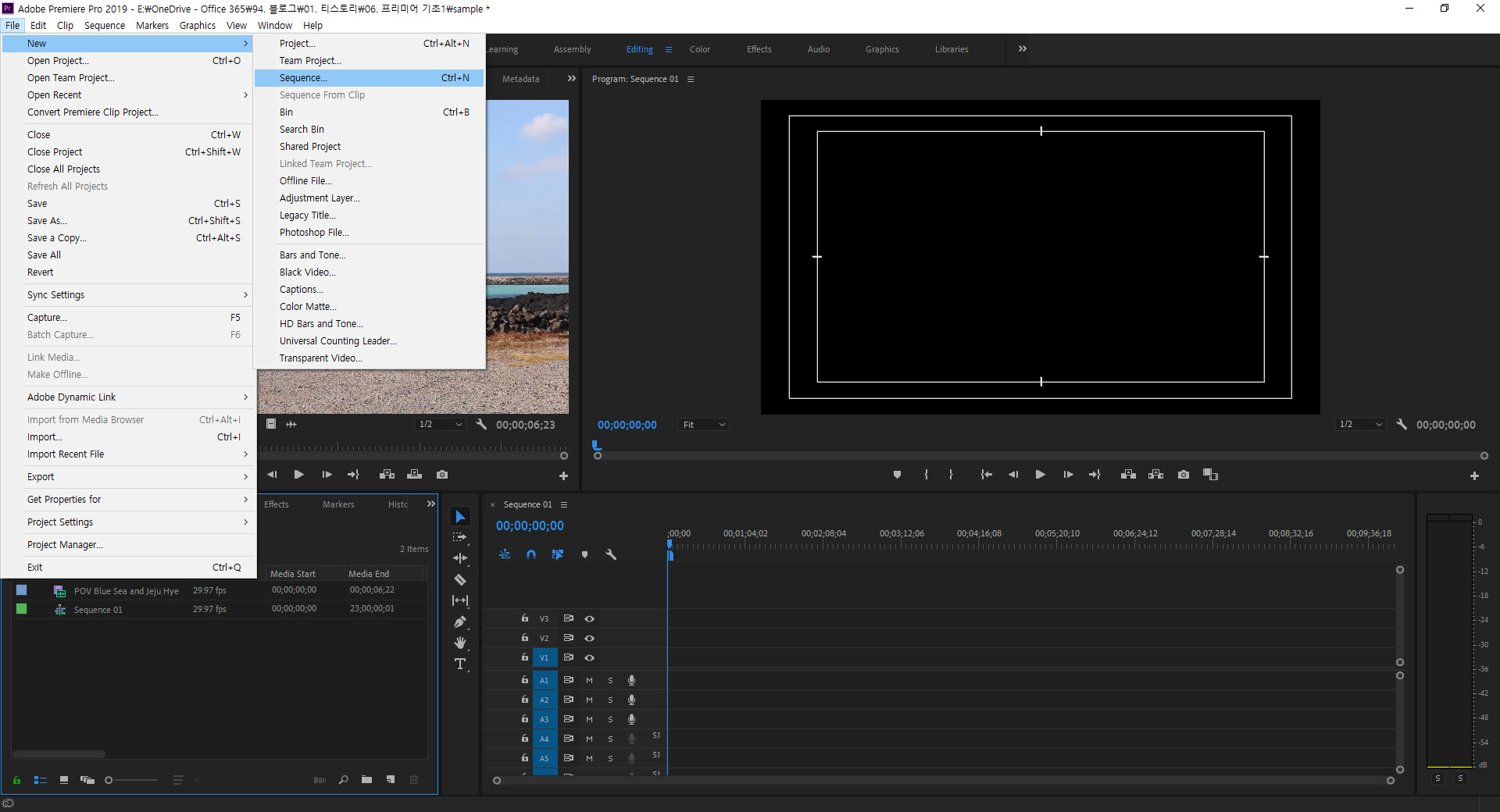This screenshot has width=1500, height=812.
Task: Play the Program monitor sequence
Action: pyautogui.click(x=1040, y=475)
